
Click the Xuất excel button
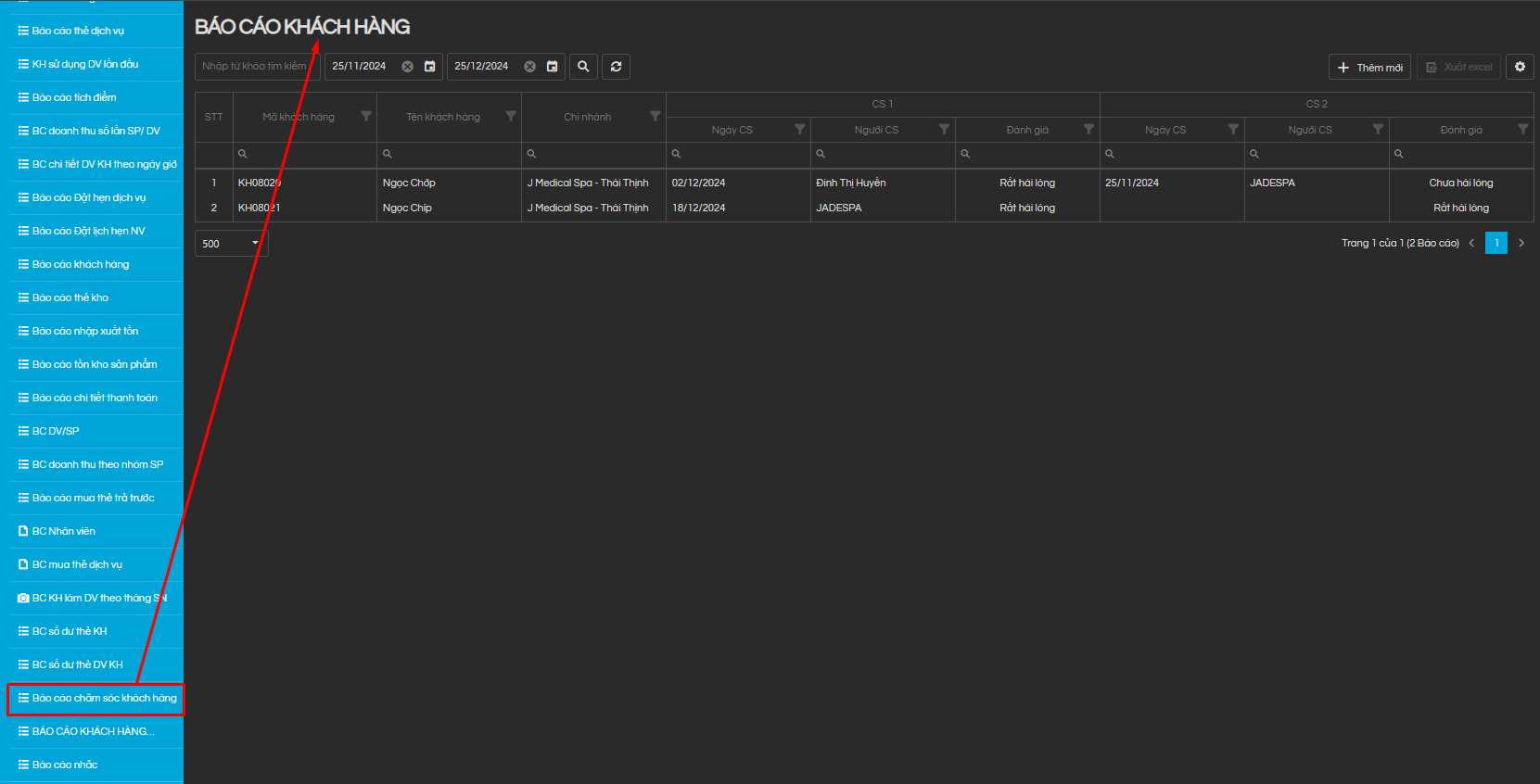tap(1458, 68)
